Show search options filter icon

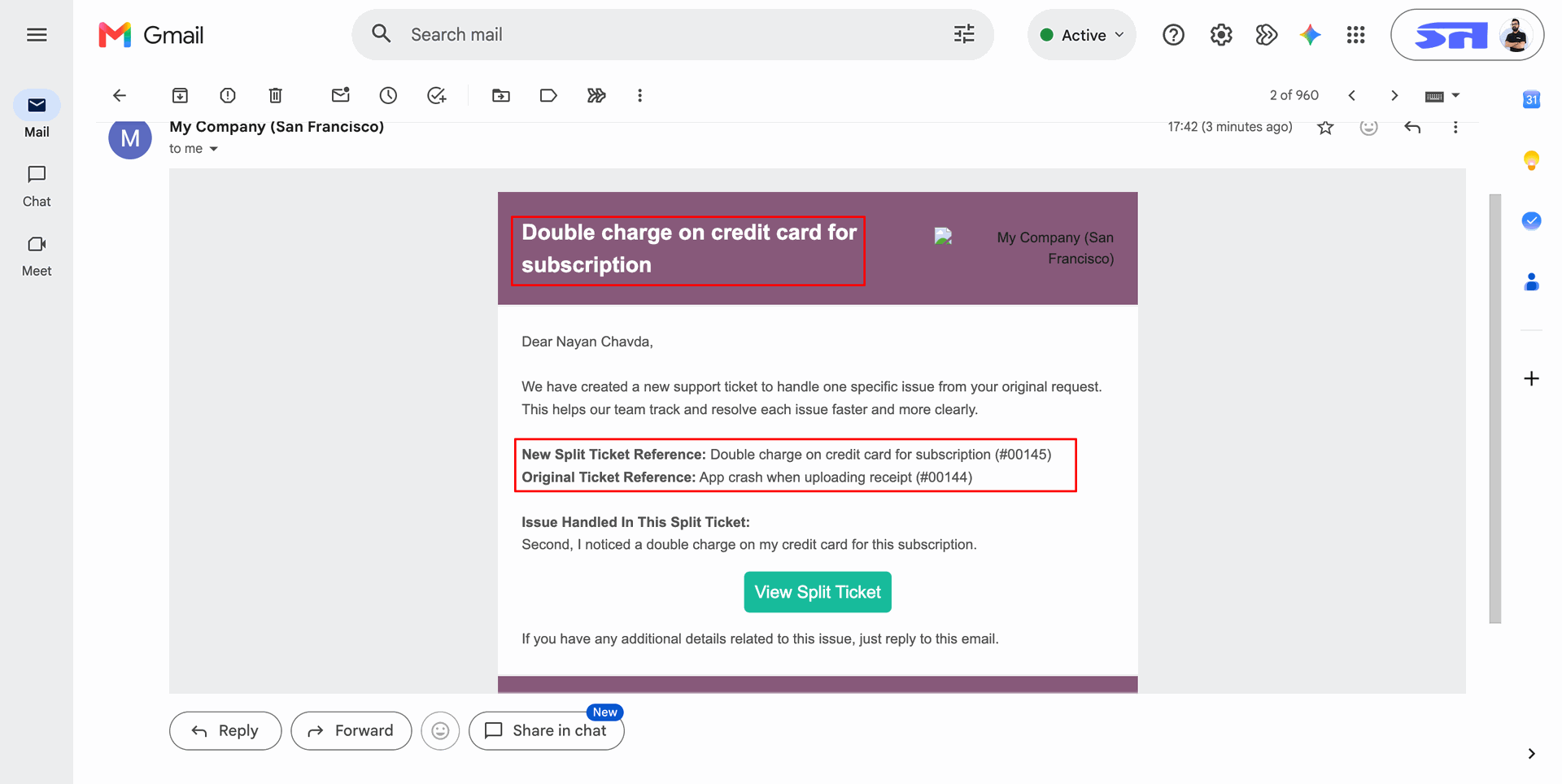964,34
